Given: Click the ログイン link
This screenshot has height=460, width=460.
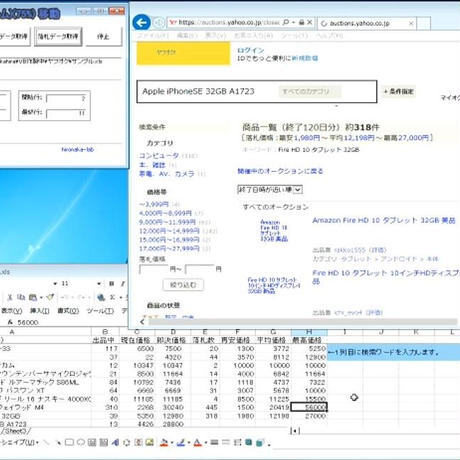Looking at the screenshot, I should [251, 50].
